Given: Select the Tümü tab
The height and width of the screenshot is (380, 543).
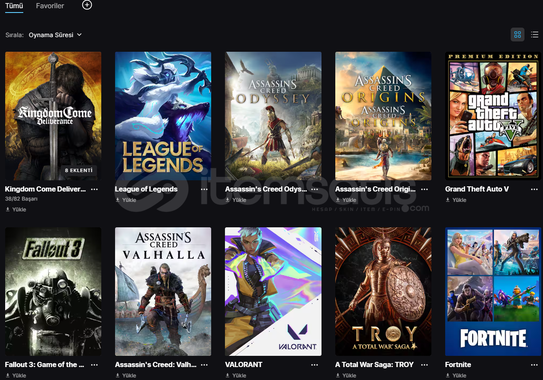Looking at the screenshot, I should tap(14, 6).
